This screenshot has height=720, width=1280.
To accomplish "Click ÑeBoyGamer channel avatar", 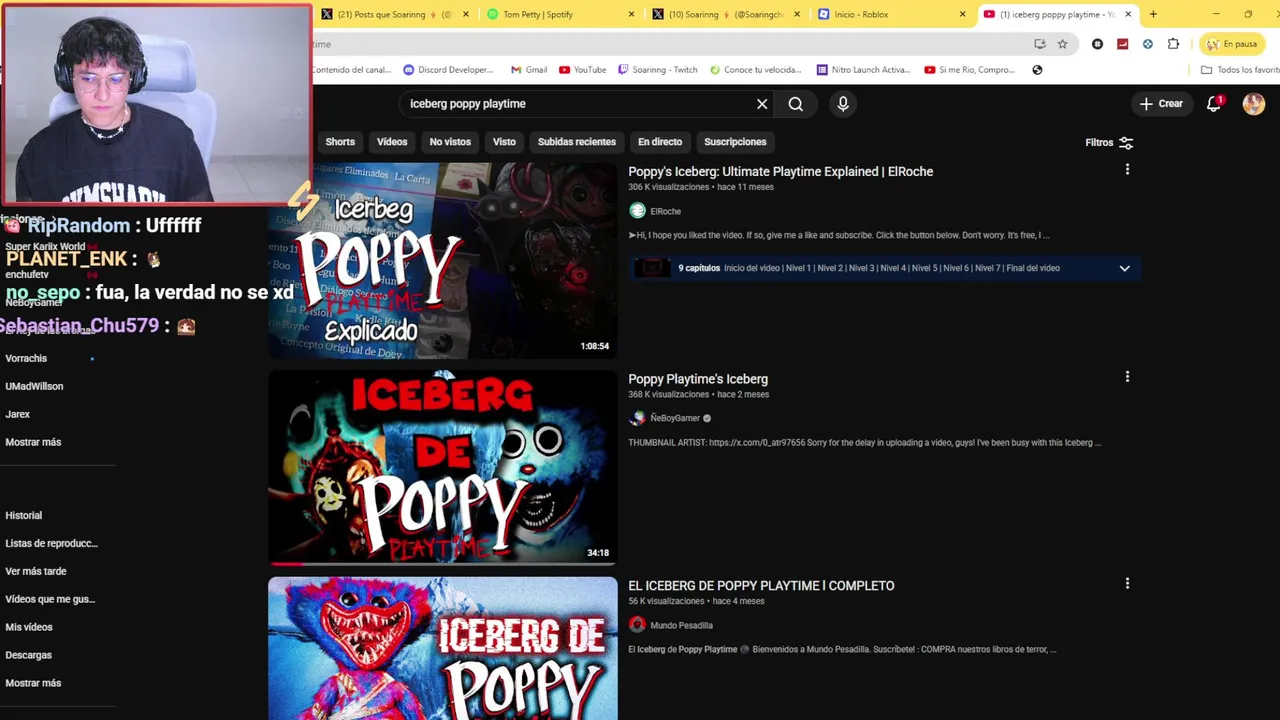I will pos(637,418).
